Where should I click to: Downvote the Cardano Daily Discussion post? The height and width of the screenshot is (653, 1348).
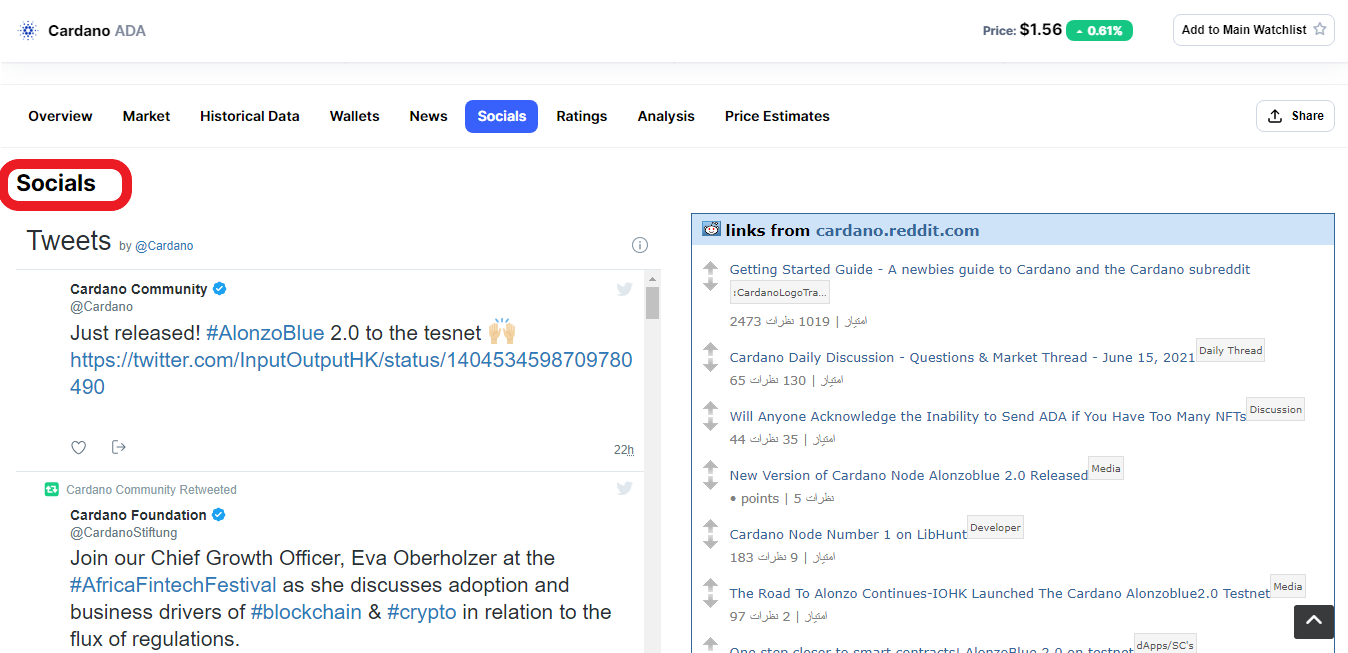click(710, 365)
